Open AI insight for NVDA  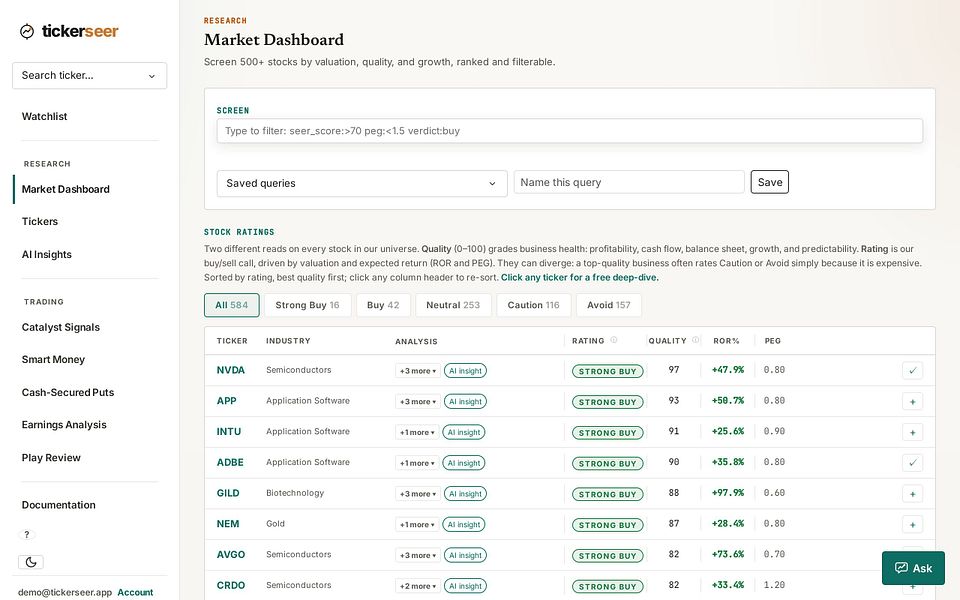coord(465,371)
